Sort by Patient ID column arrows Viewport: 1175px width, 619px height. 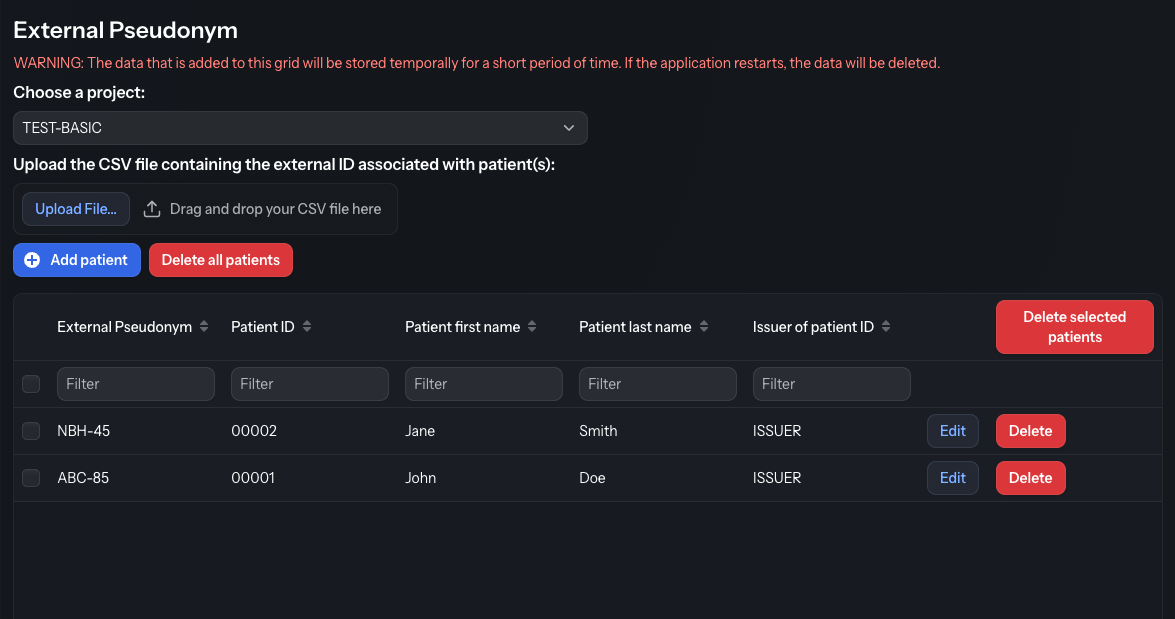tap(306, 327)
